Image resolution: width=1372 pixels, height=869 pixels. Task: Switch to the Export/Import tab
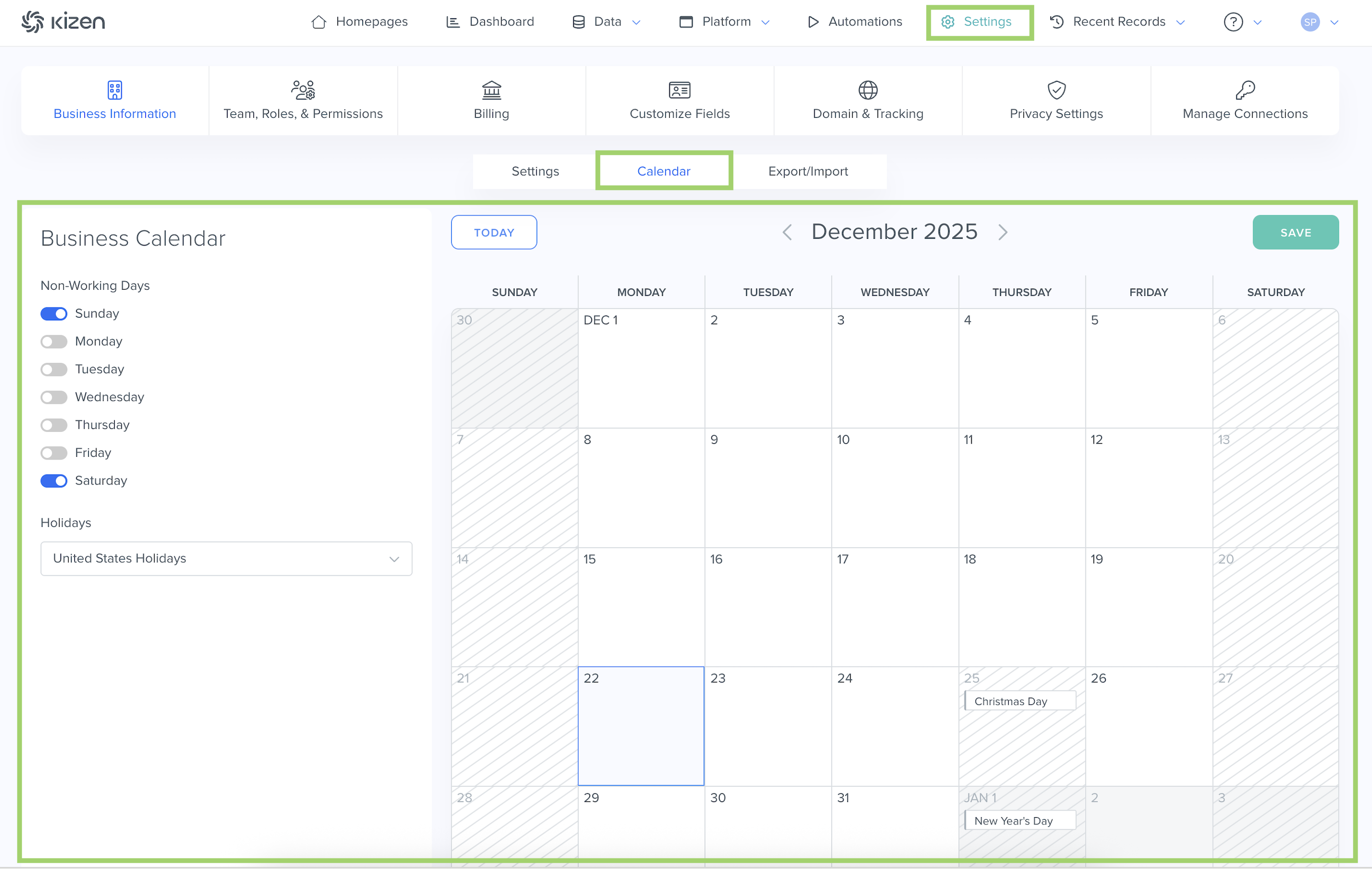(x=807, y=172)
